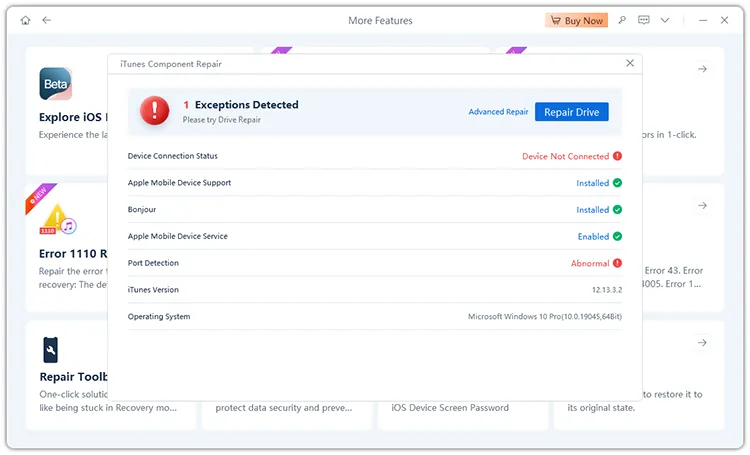Click the arrow on the bottom-right restore card
This screenshot has width=750, height=455.
click(703, 344)
